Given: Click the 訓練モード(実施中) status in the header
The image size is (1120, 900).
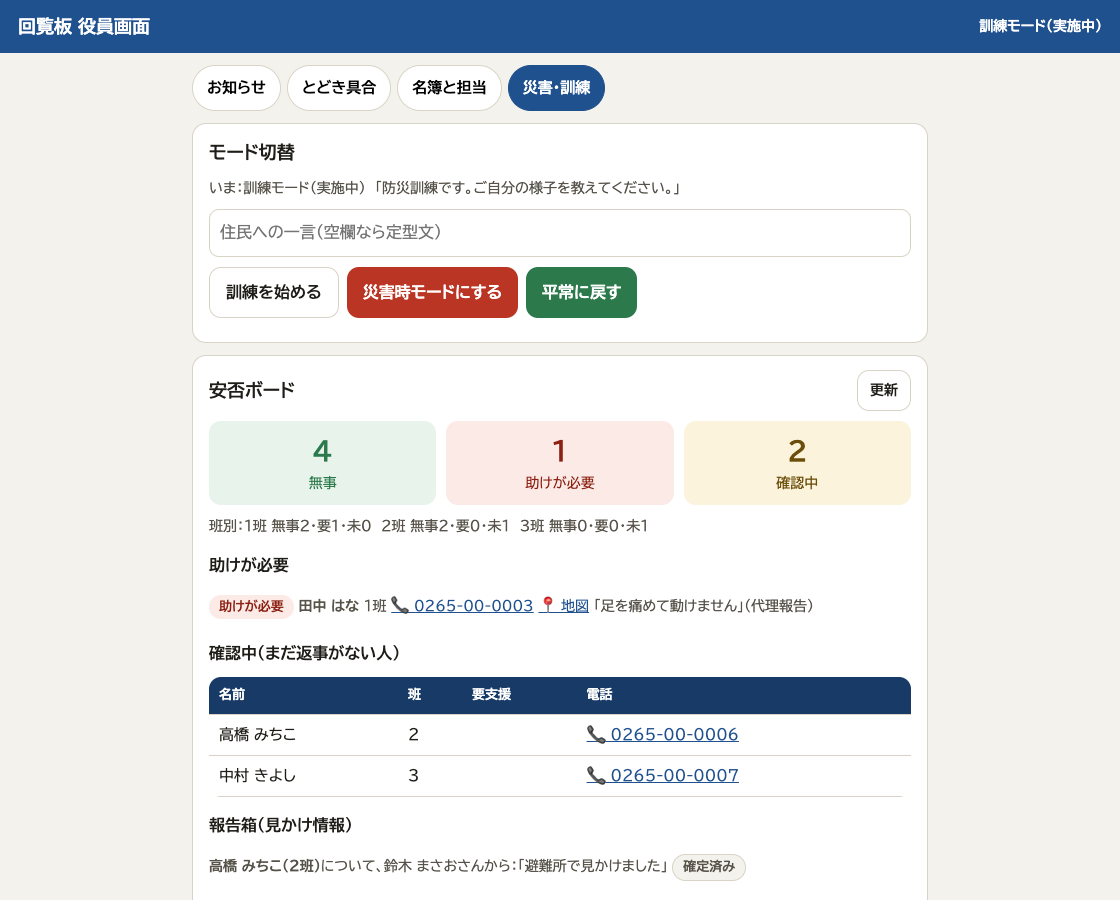Looking at the screenshot, I should (1040, 26).
